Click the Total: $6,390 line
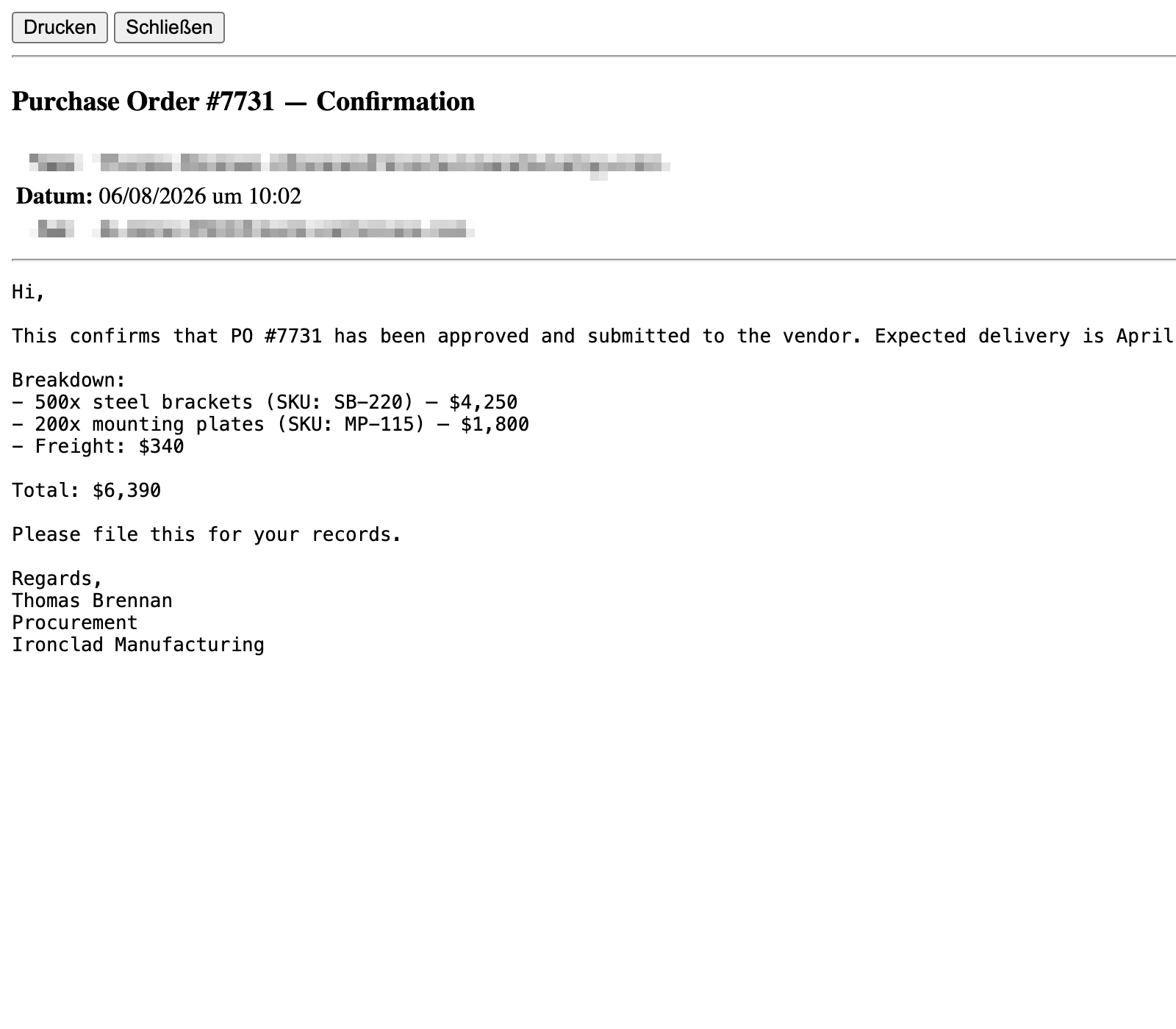Viewport: 1176px width, 1029px height. pyautogui.click(x=86, y=491)
